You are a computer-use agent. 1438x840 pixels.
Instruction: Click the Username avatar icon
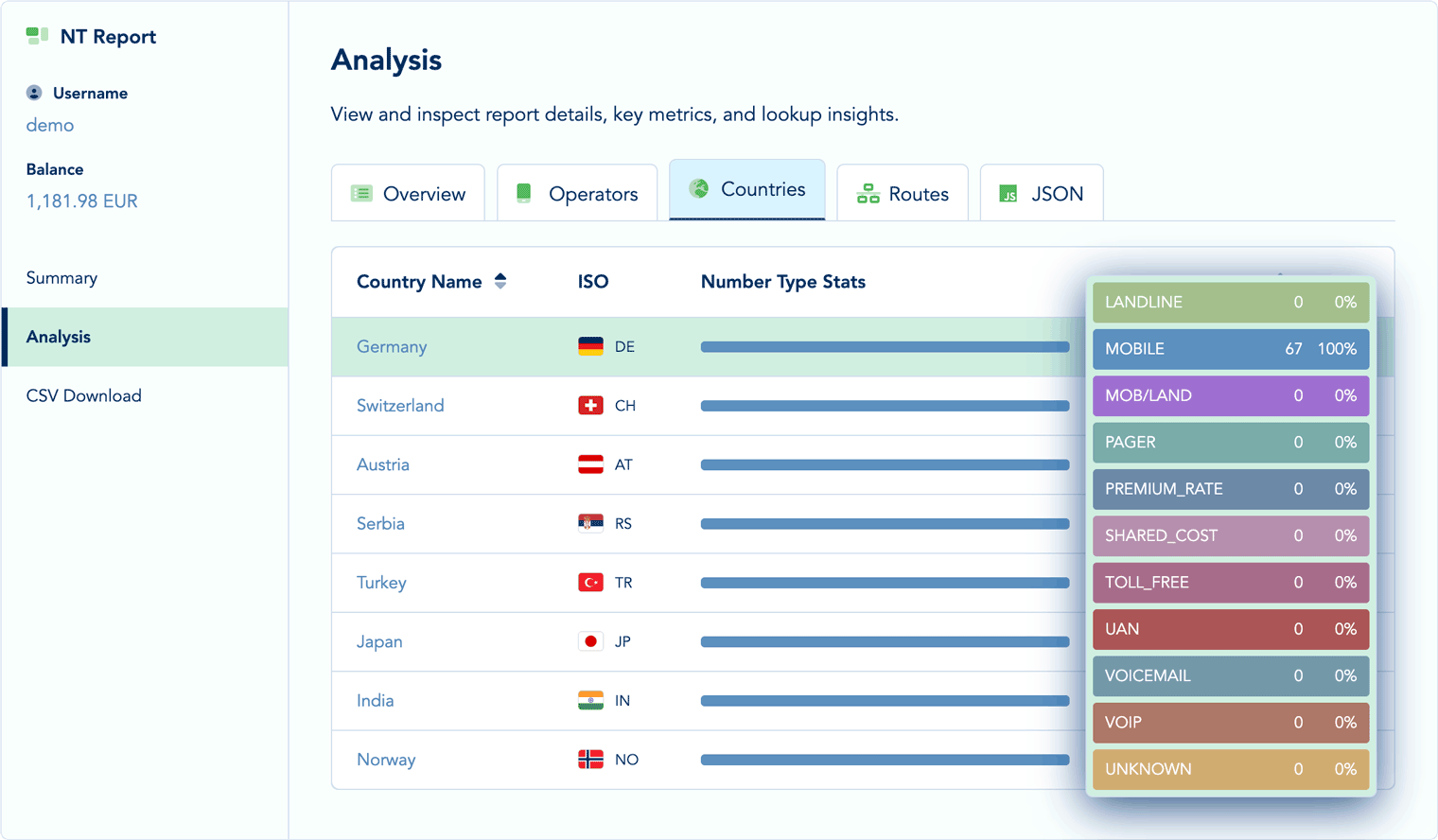tap(34, 93)
